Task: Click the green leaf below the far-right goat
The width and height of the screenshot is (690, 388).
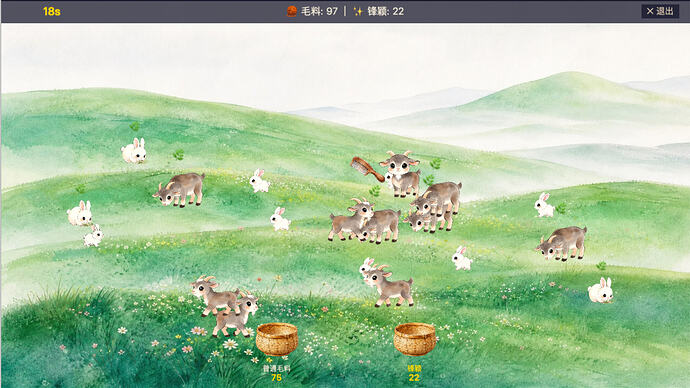Action: click(x=601, y=266)
